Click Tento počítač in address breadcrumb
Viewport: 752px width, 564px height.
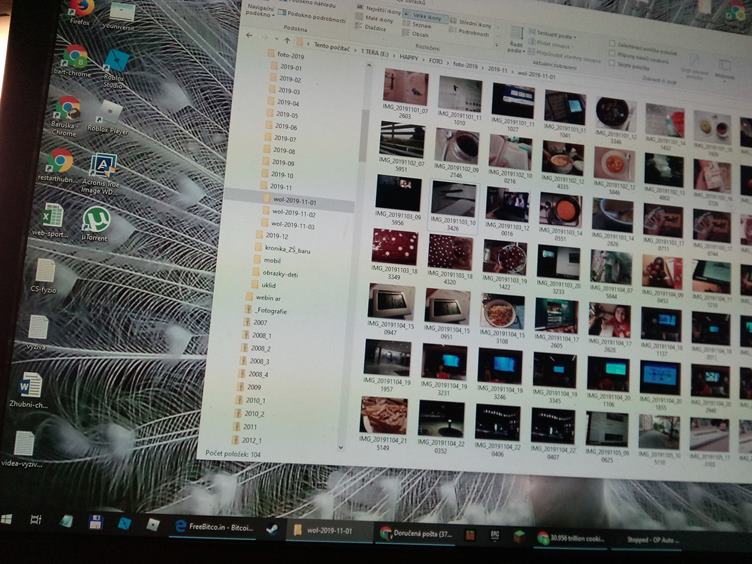point(331,47)
